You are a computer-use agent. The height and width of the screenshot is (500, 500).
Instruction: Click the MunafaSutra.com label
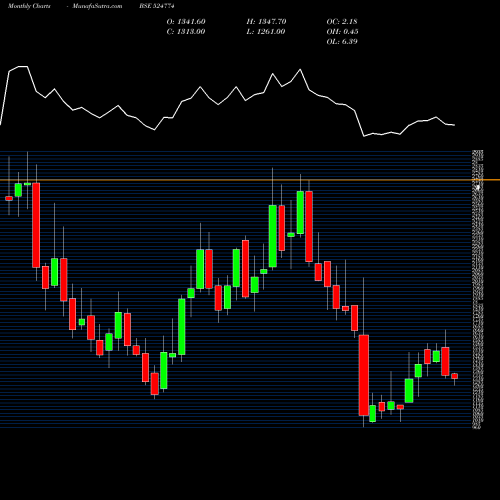click(x=97, y=6)
